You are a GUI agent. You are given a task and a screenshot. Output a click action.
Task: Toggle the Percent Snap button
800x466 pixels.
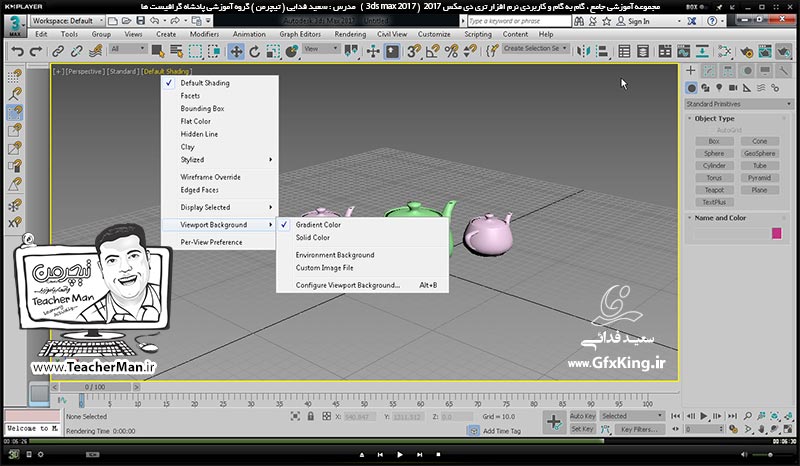[451, 52]
